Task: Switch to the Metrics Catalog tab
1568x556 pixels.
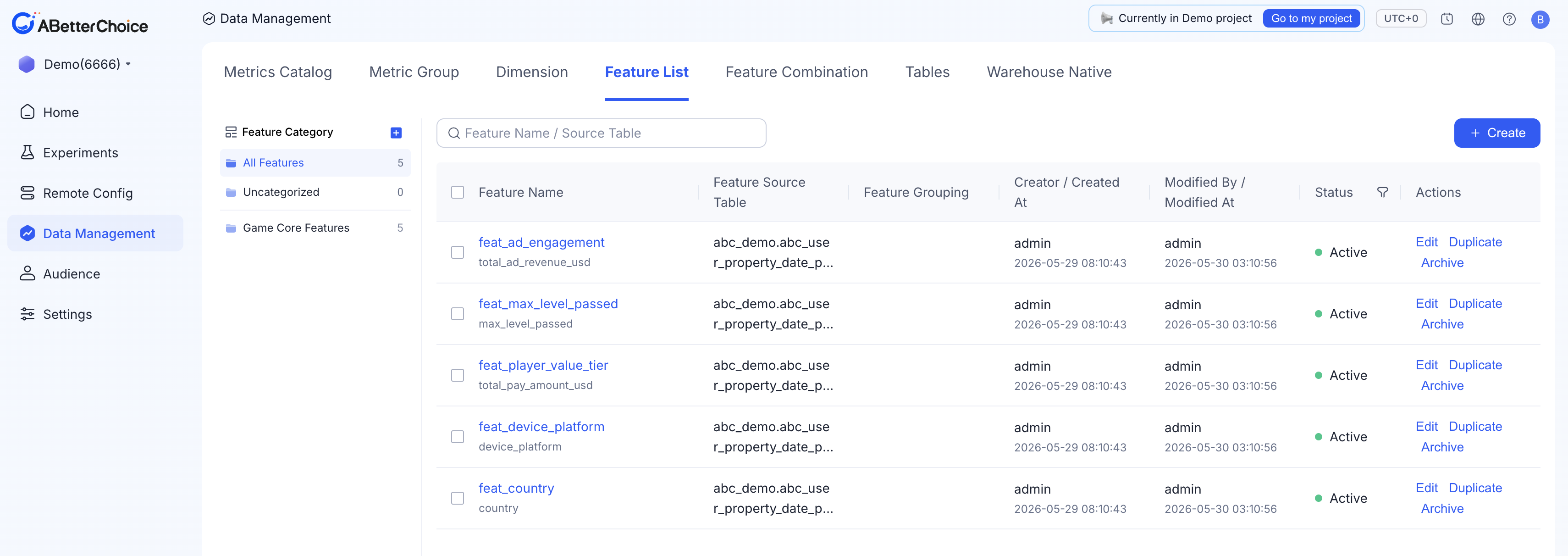Action: tap(277, 72)
